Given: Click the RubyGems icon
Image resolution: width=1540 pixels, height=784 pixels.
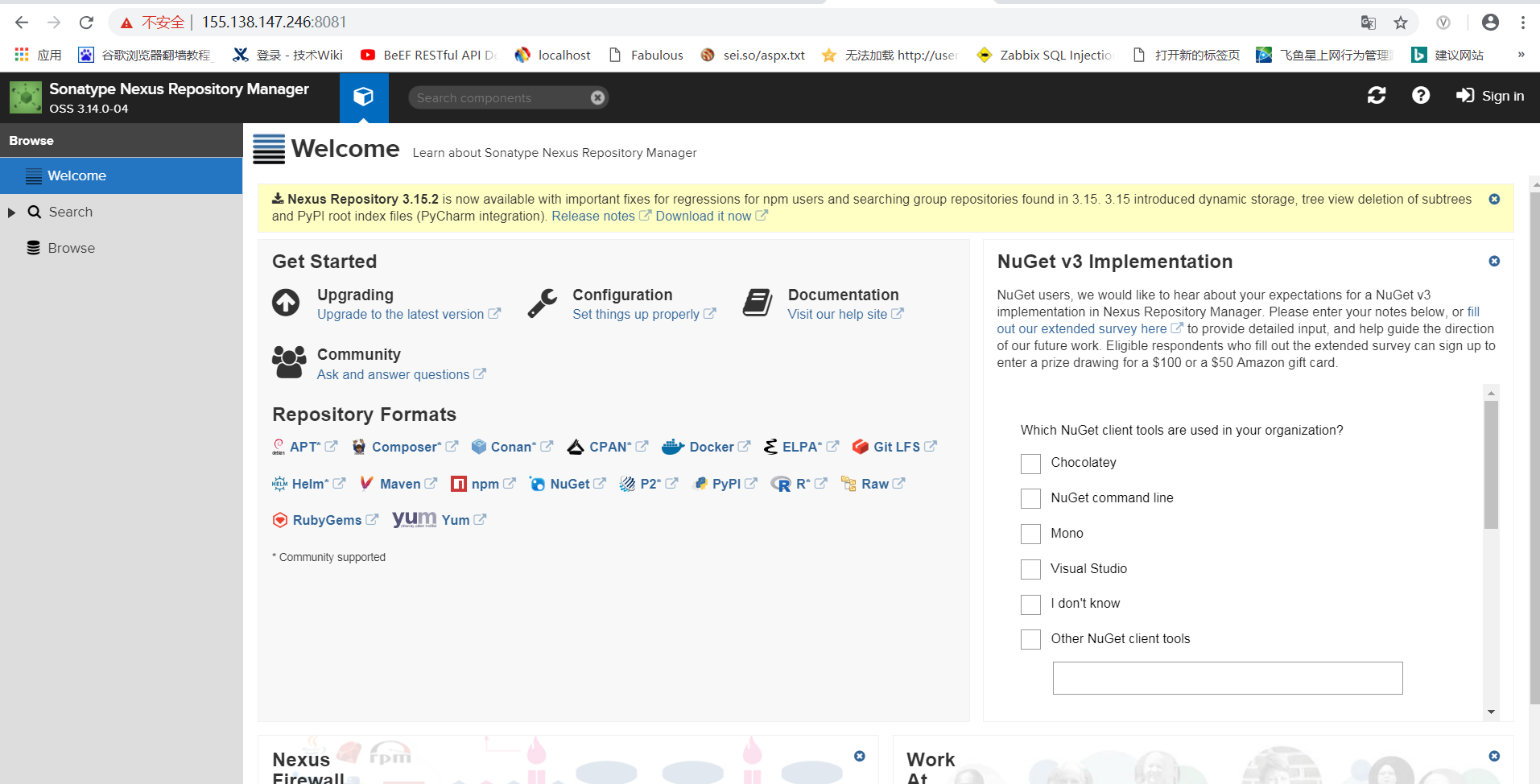Looking at the screenshot, I should pyautogui.click(x=280, y=520).
